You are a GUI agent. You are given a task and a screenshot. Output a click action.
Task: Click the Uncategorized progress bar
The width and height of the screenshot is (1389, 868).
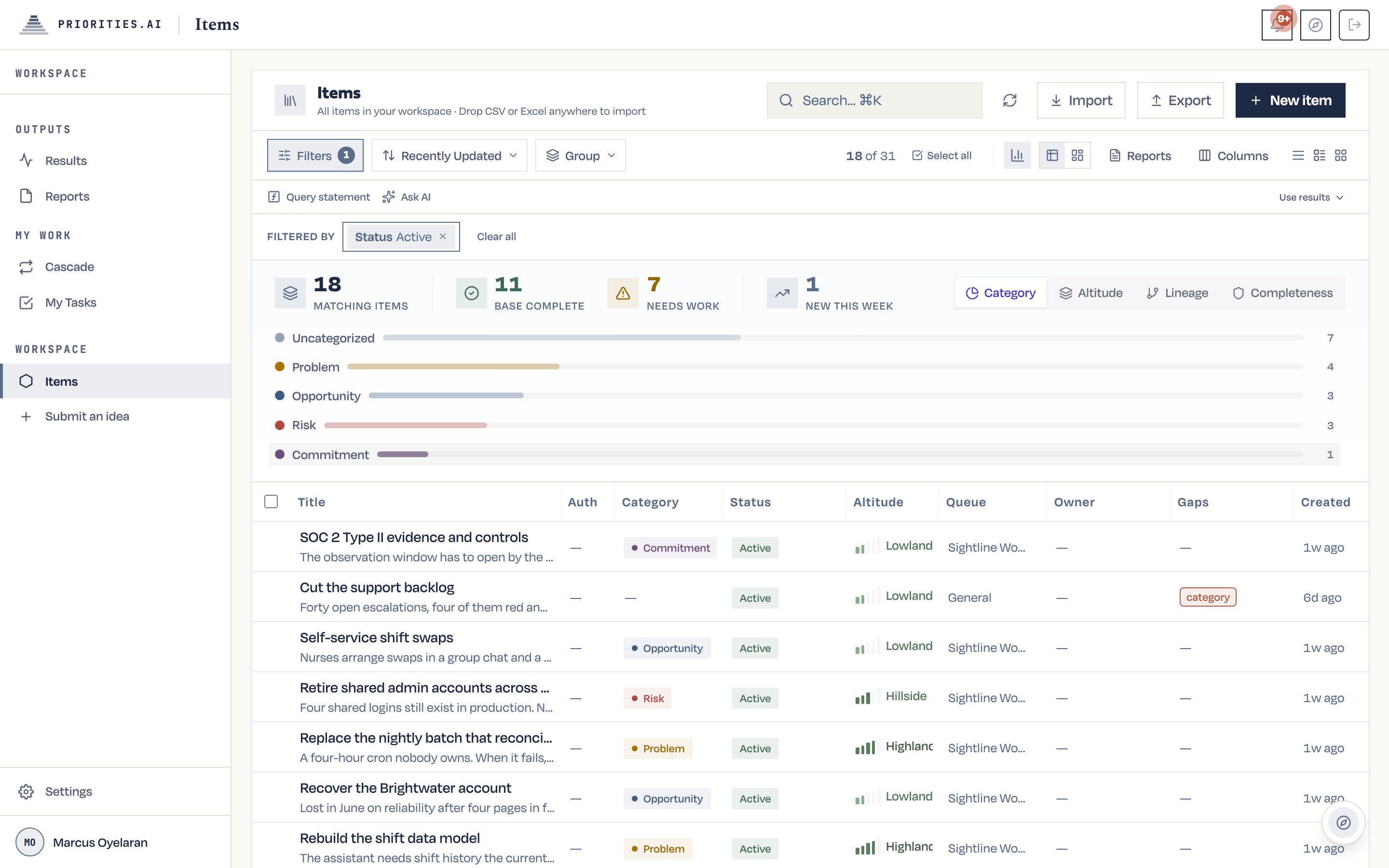[843, 338]
